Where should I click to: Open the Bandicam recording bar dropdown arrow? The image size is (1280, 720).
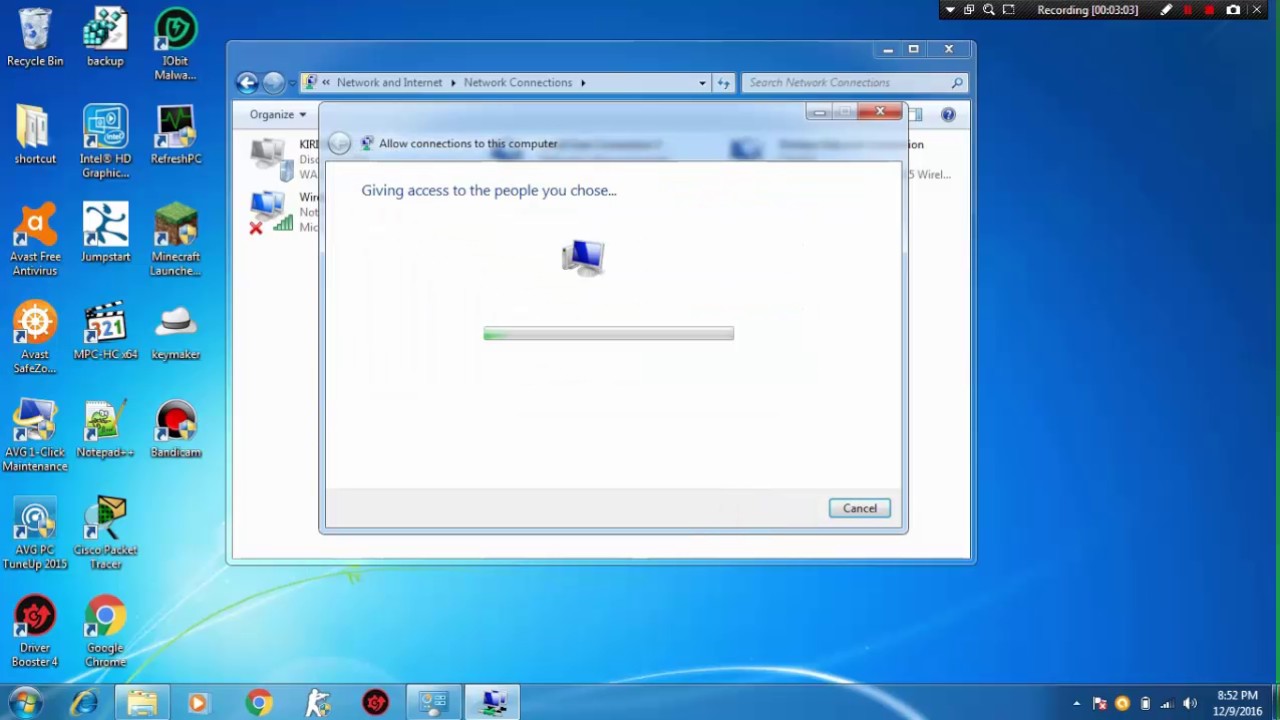click(950, 10)
